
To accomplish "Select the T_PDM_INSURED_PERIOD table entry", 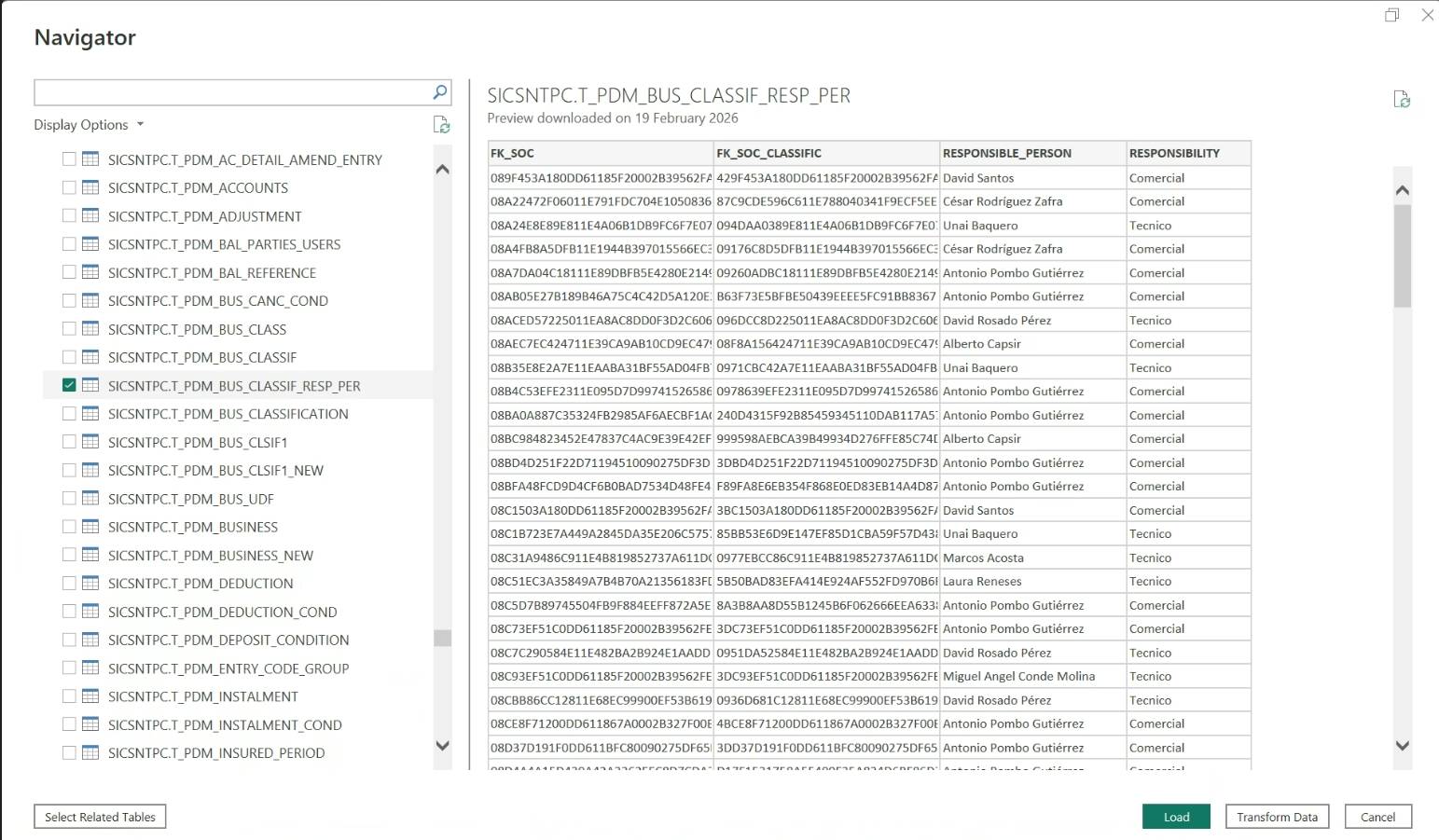I will (x=216, y=753).
